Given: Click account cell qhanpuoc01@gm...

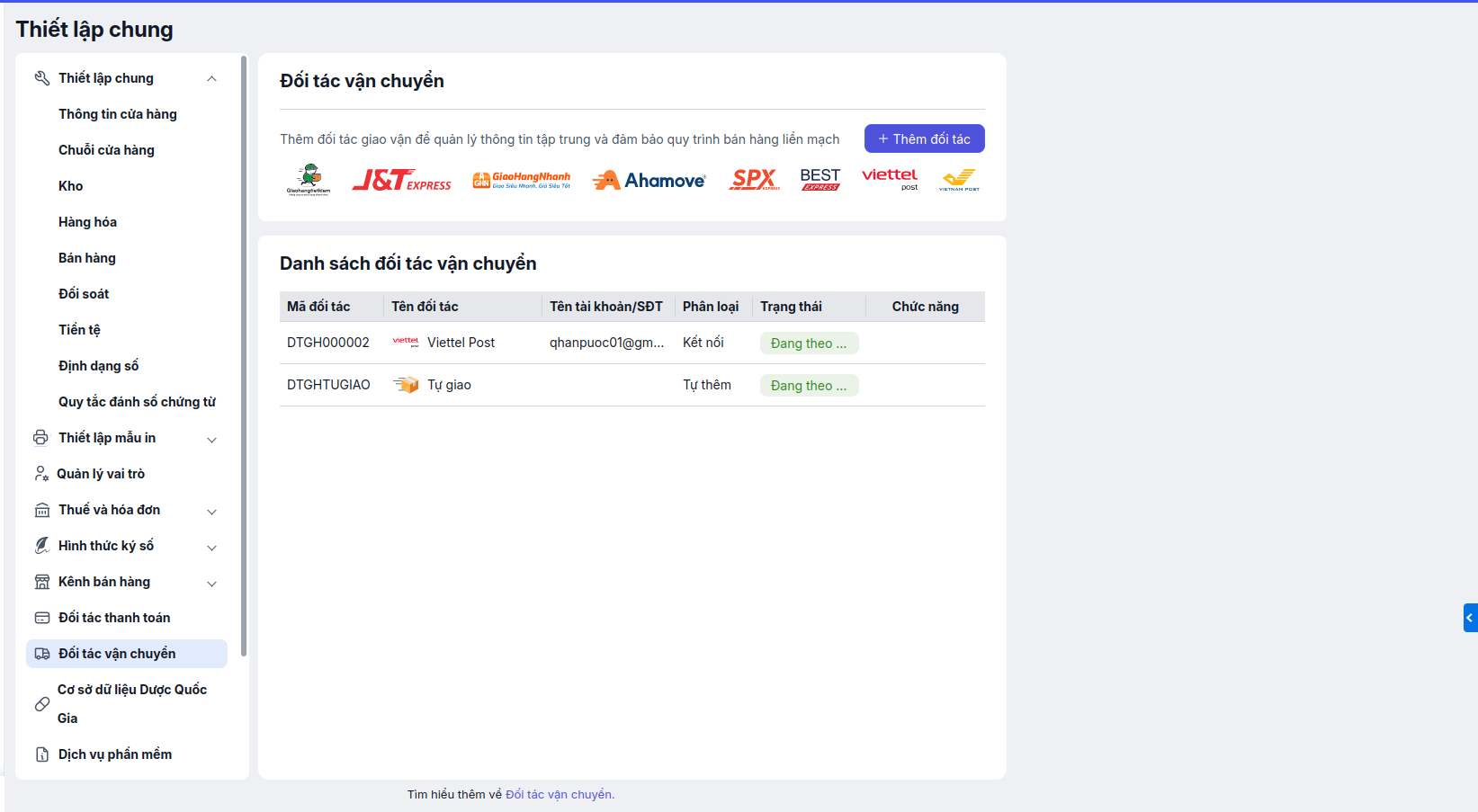Looking at the screenshot, I should 607,343.
